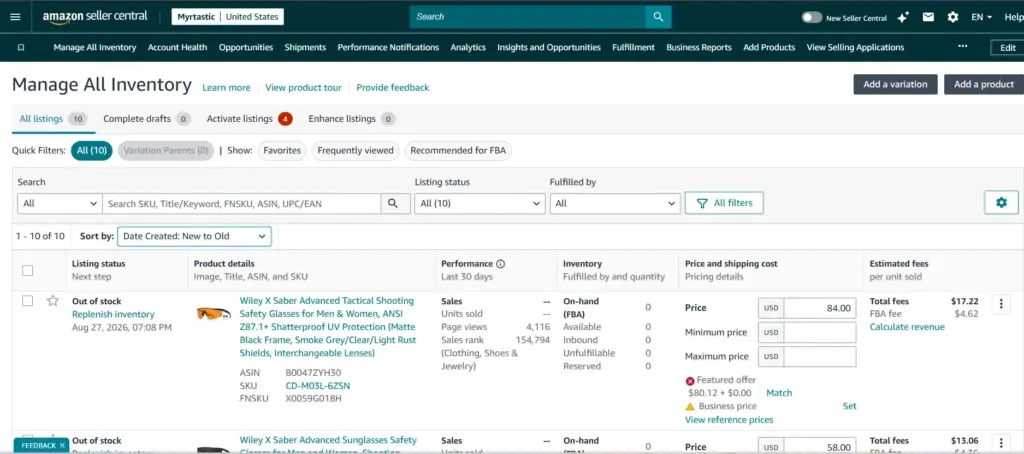Click the Amazon Seller Central logo
Image resolution: width=1024 pixels, height=454 pixels.
(x=95, y=17)
